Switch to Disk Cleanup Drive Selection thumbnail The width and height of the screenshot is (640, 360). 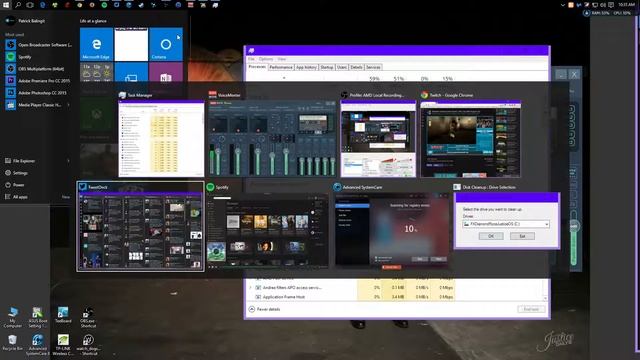507,221
